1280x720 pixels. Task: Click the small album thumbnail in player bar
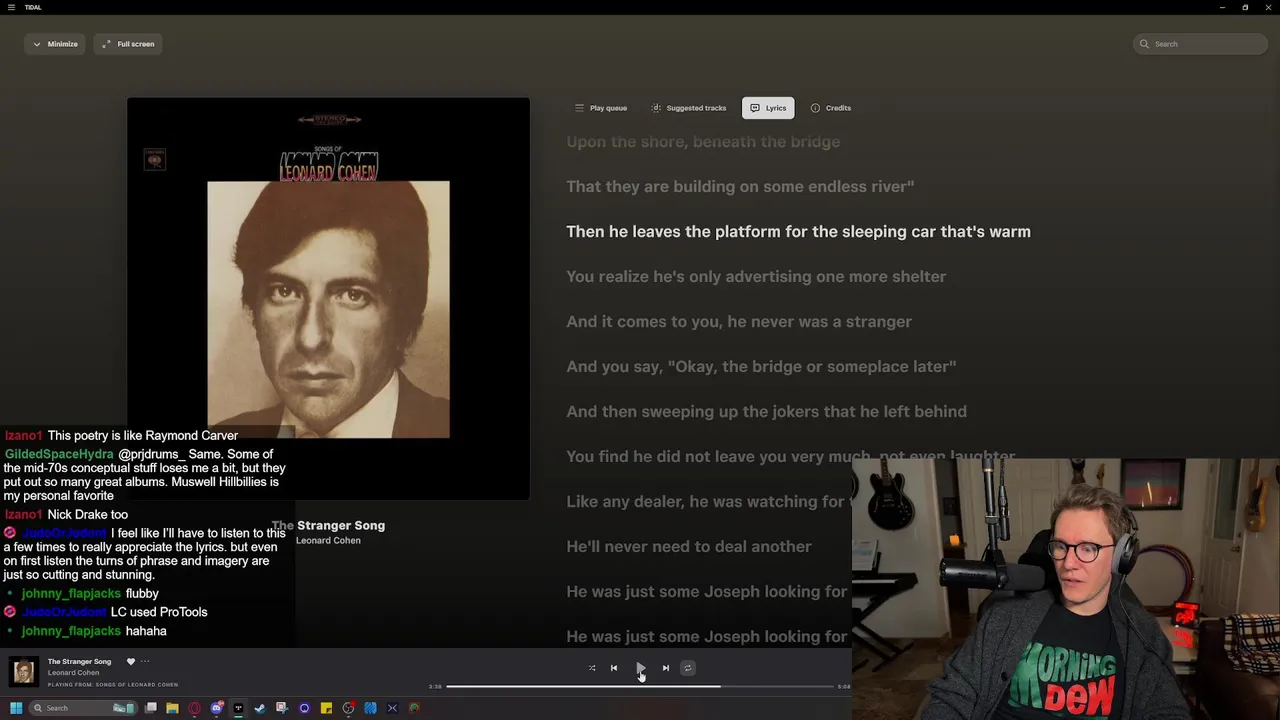pyautogui.click(x=23, y=671)
